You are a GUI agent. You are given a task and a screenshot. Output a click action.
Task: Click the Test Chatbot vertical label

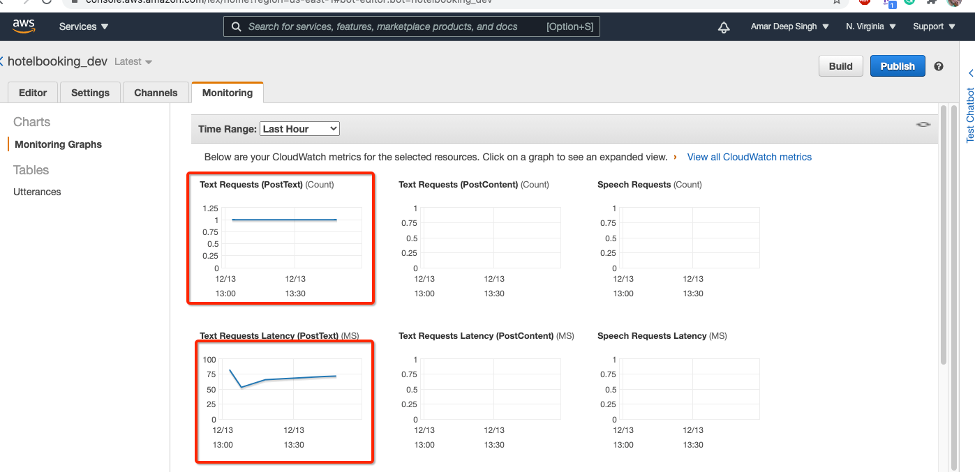tap(970, 115)
